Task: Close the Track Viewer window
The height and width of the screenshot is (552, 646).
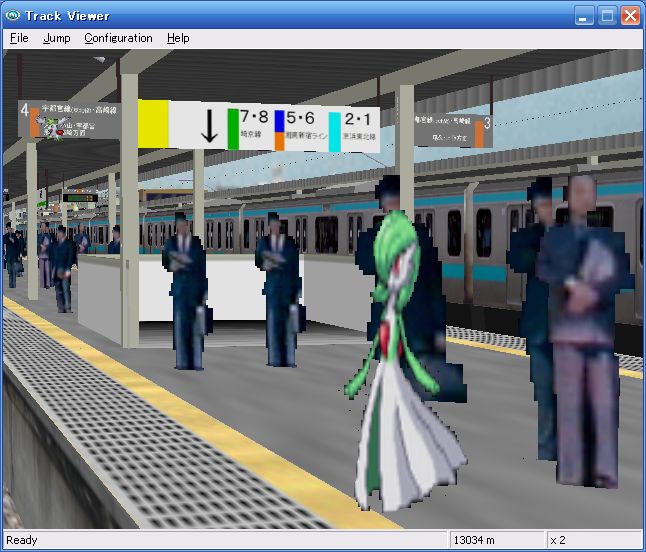Action: [x=630, y=16]
